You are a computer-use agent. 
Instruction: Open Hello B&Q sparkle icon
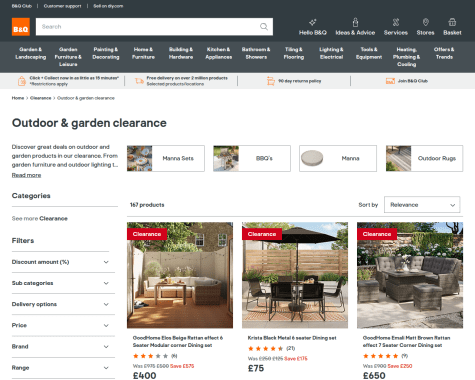[313, 22]
